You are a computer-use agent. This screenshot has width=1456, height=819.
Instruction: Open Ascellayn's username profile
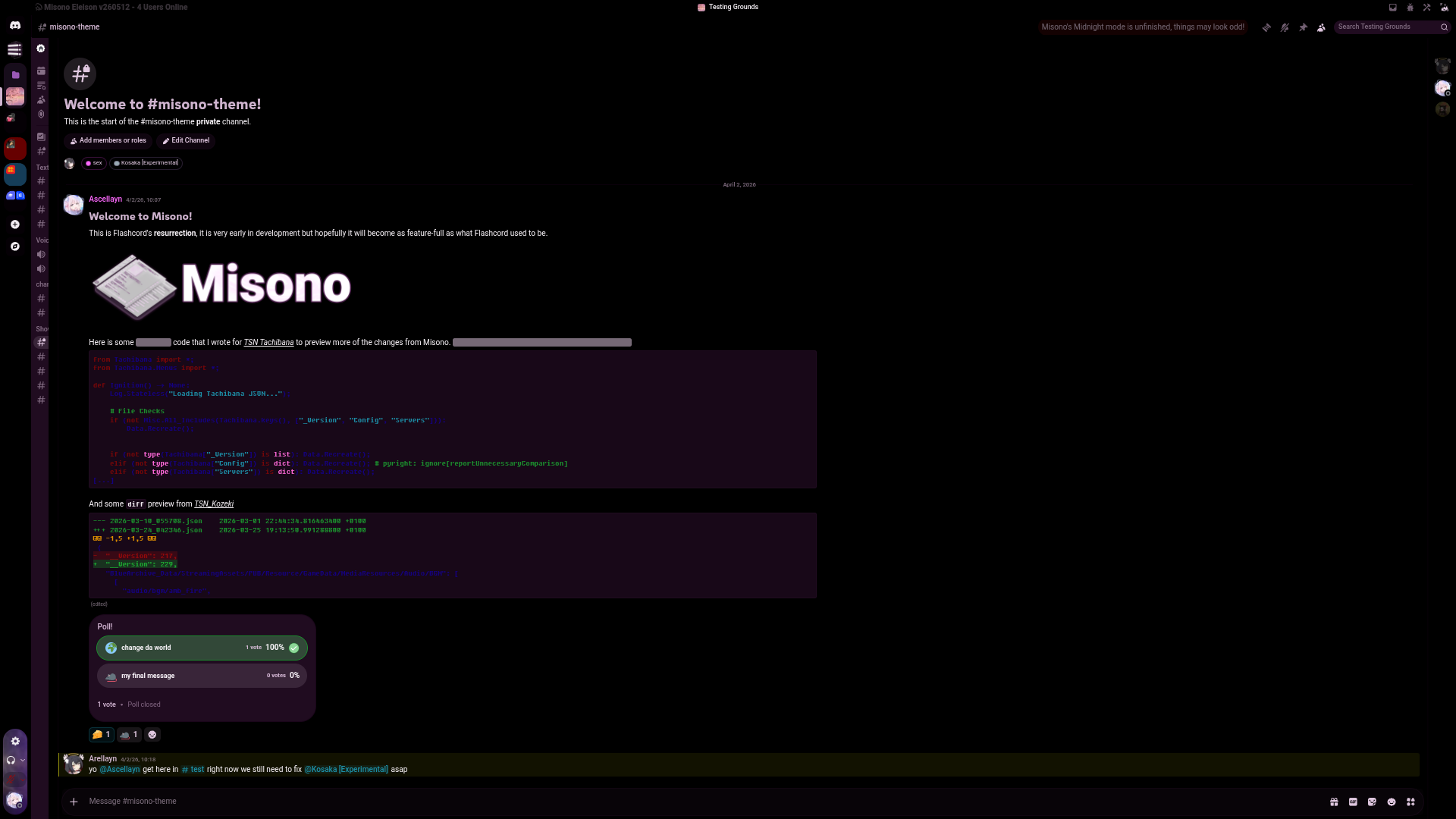tap(105, 199)
